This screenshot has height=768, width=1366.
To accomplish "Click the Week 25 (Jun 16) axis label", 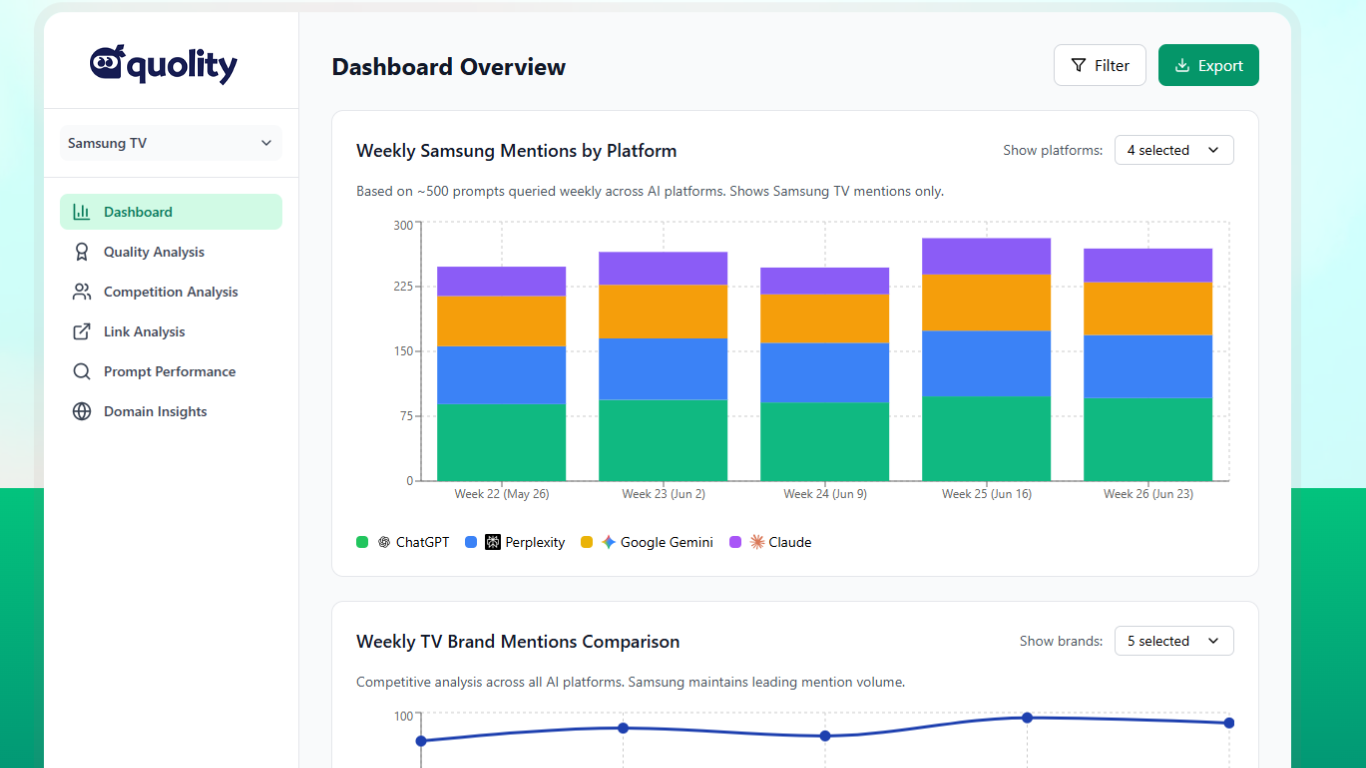I will click(987, 494).
